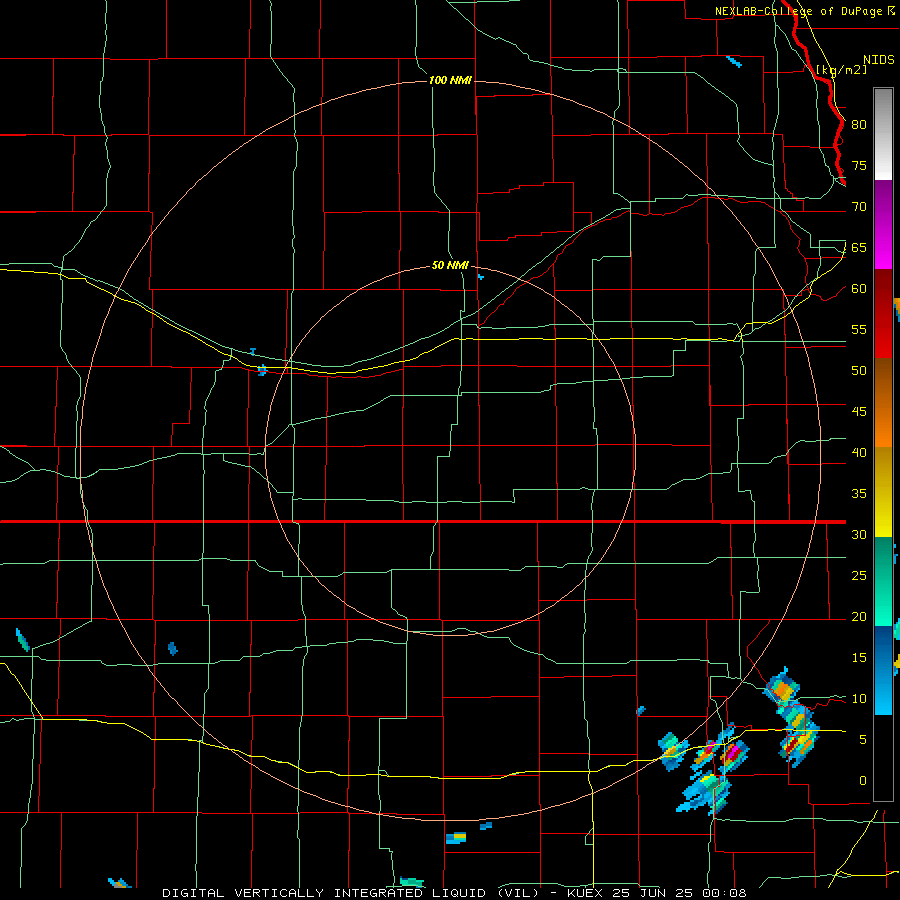Click the 45 value on the VIL scale
The height and width of the screenshot is (900, 900).
[859, 412]
